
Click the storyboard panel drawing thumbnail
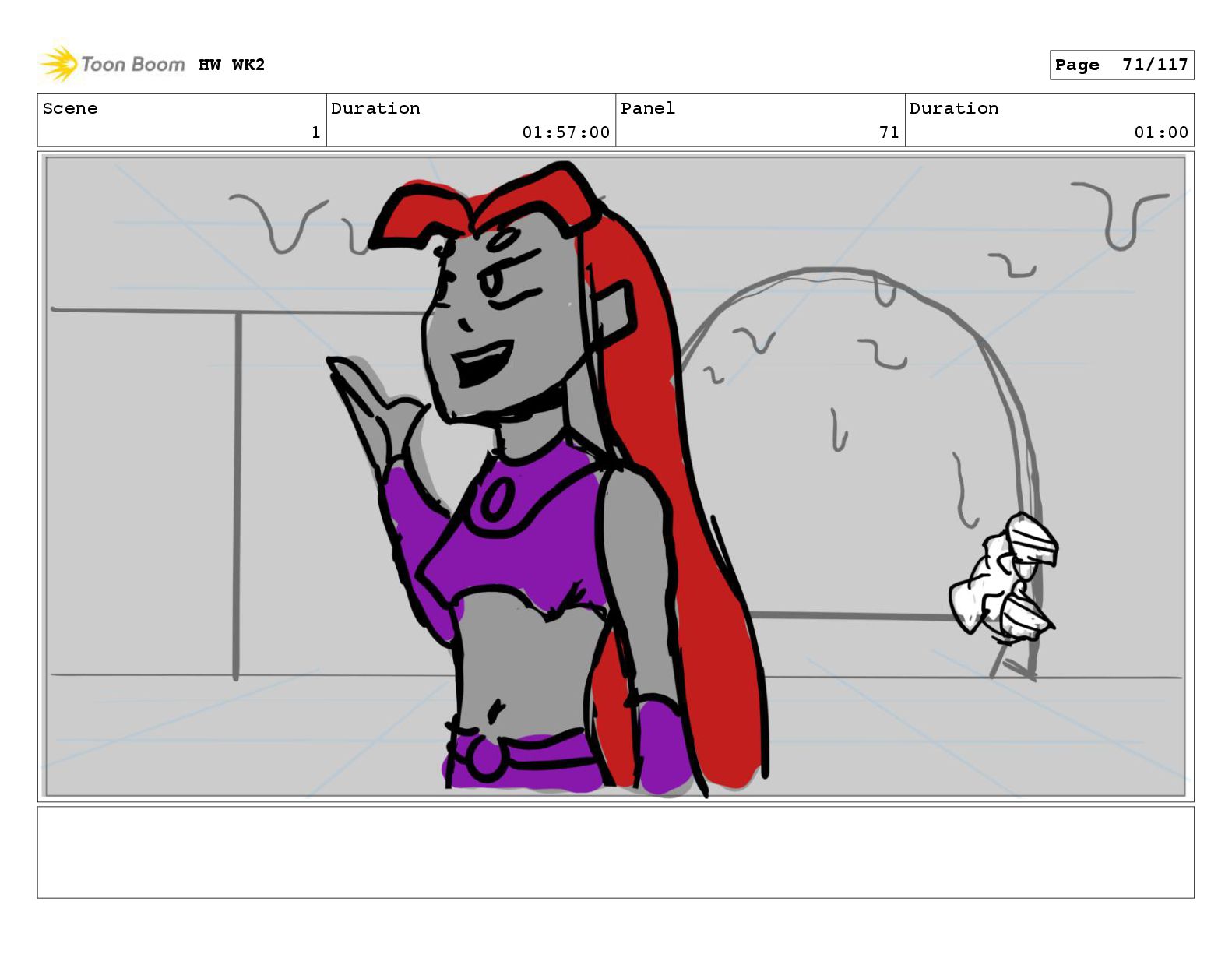pyautogui.click(x=615, y=477)
